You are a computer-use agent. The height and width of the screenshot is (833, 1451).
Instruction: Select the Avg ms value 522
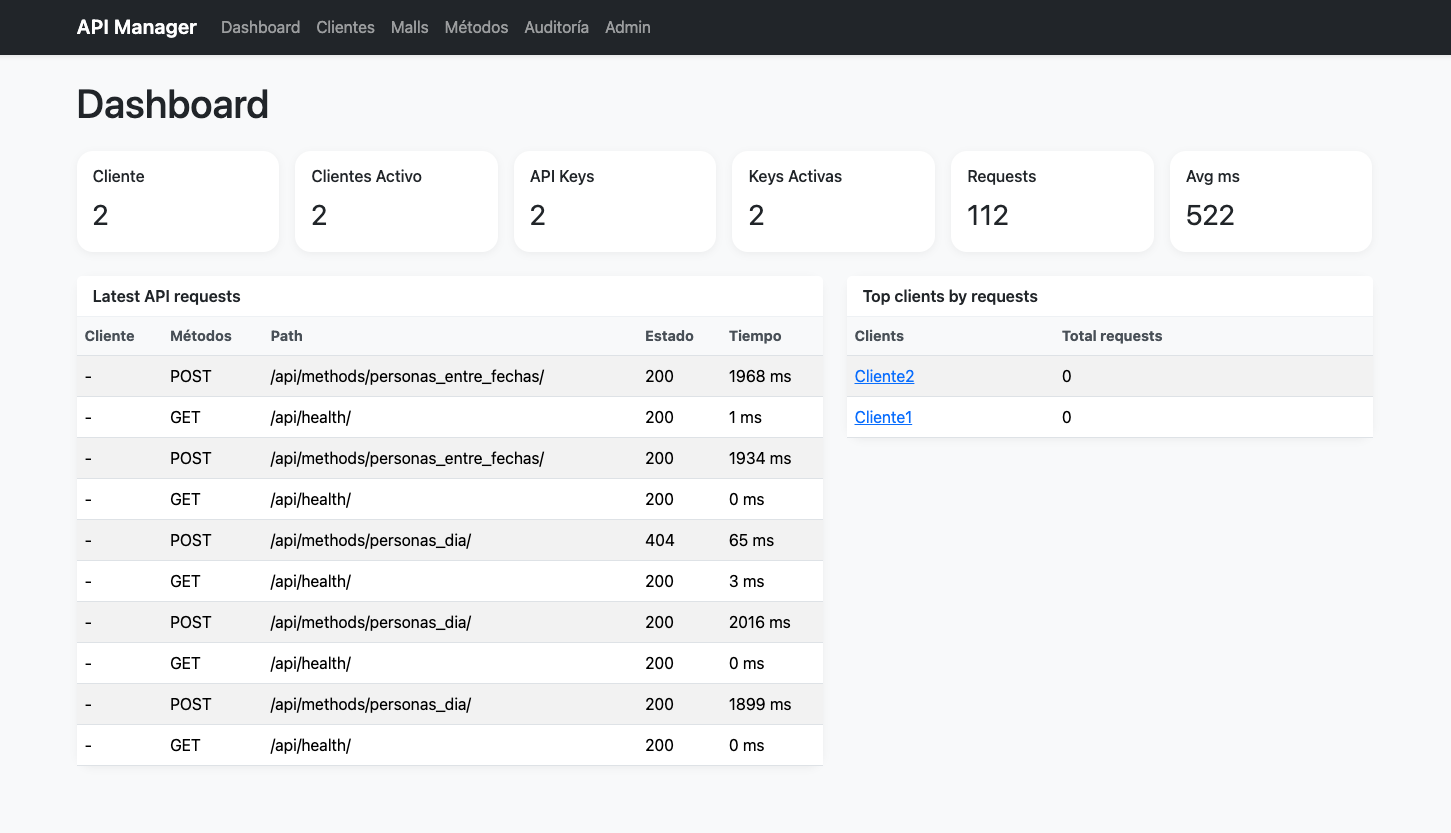[x=1210, y=215]
